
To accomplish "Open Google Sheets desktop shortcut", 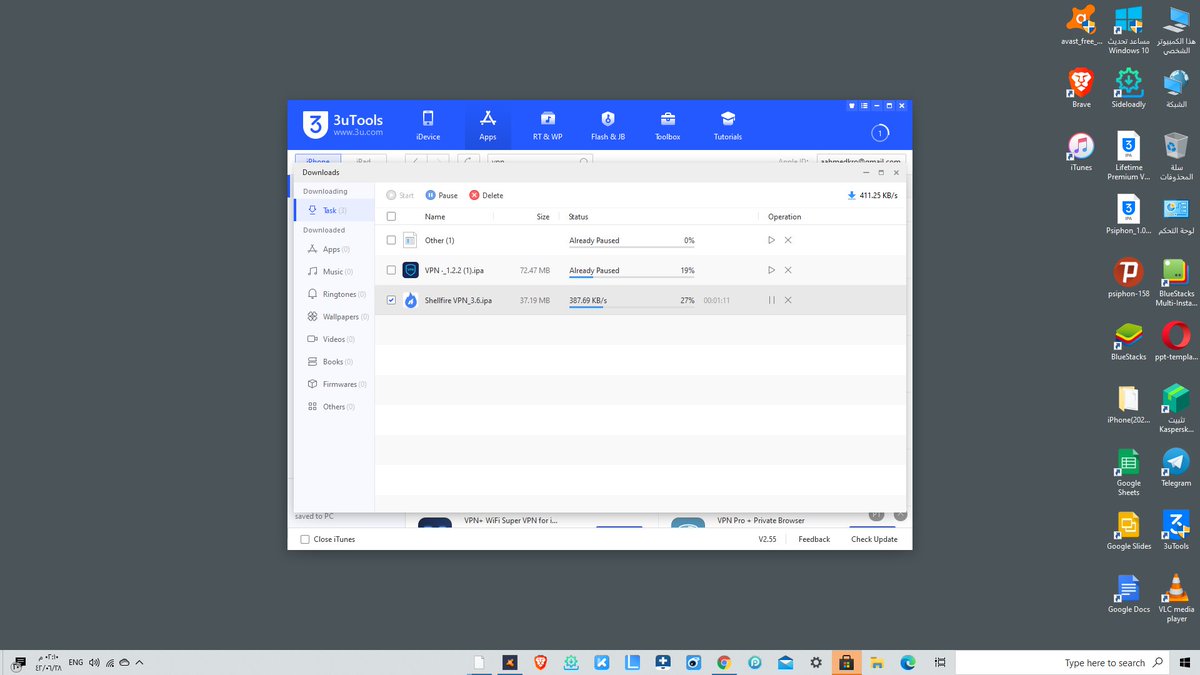I will click(1128, 472).
